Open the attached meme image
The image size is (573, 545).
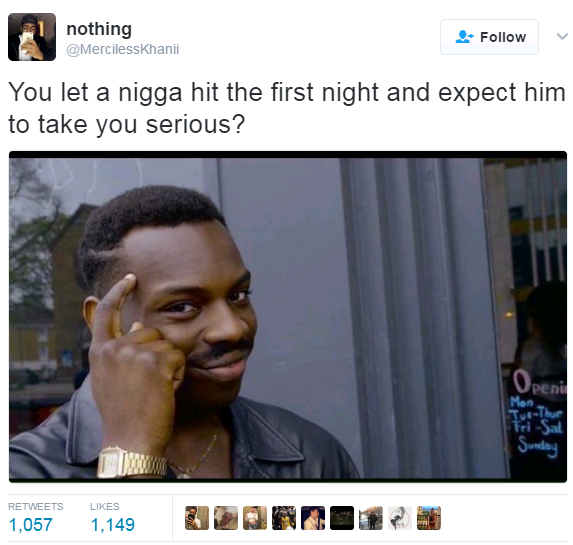[x=288, y=317]
